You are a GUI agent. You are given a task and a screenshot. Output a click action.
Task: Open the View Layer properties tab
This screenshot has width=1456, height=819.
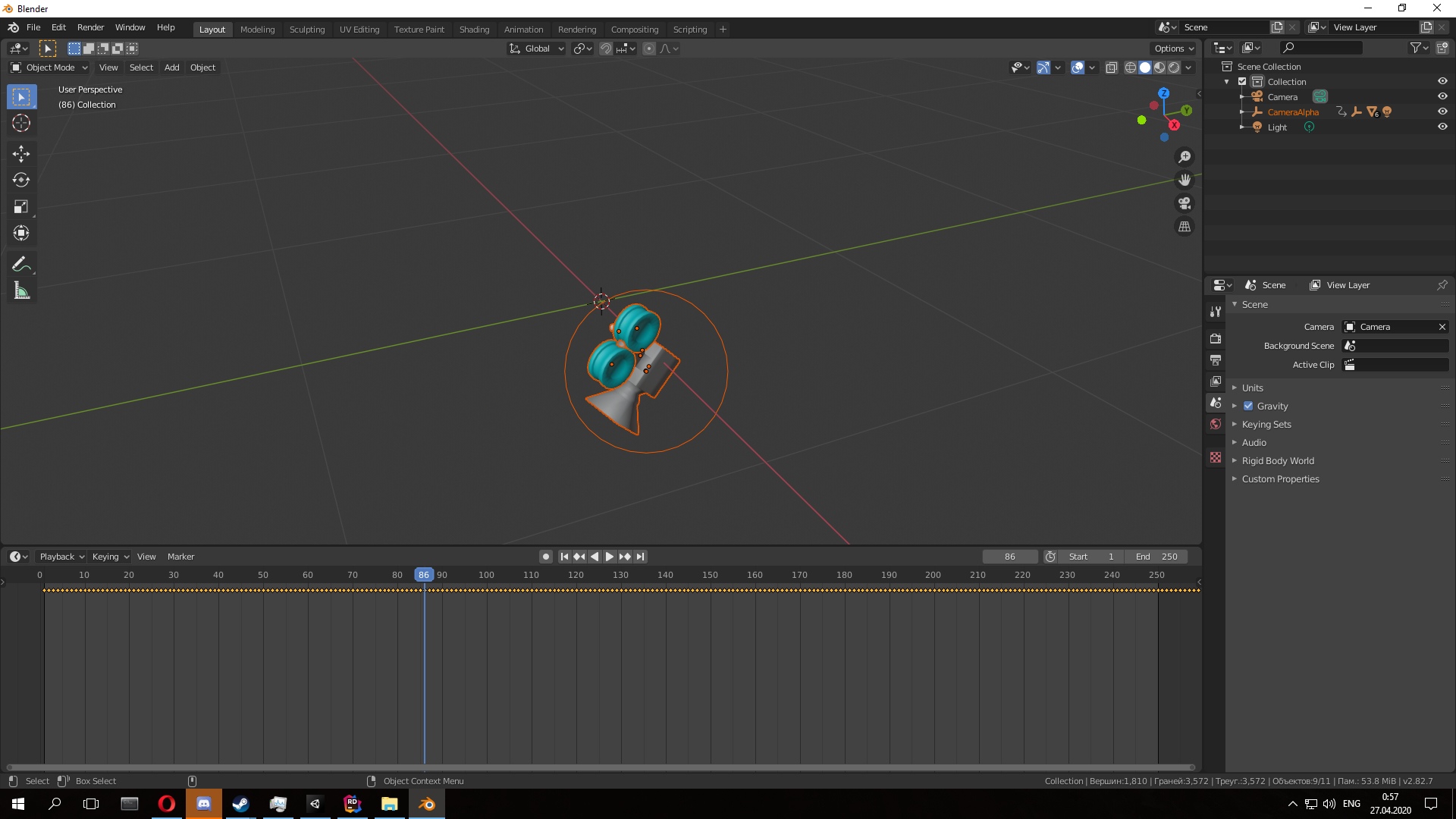(x=1216, y=381)
